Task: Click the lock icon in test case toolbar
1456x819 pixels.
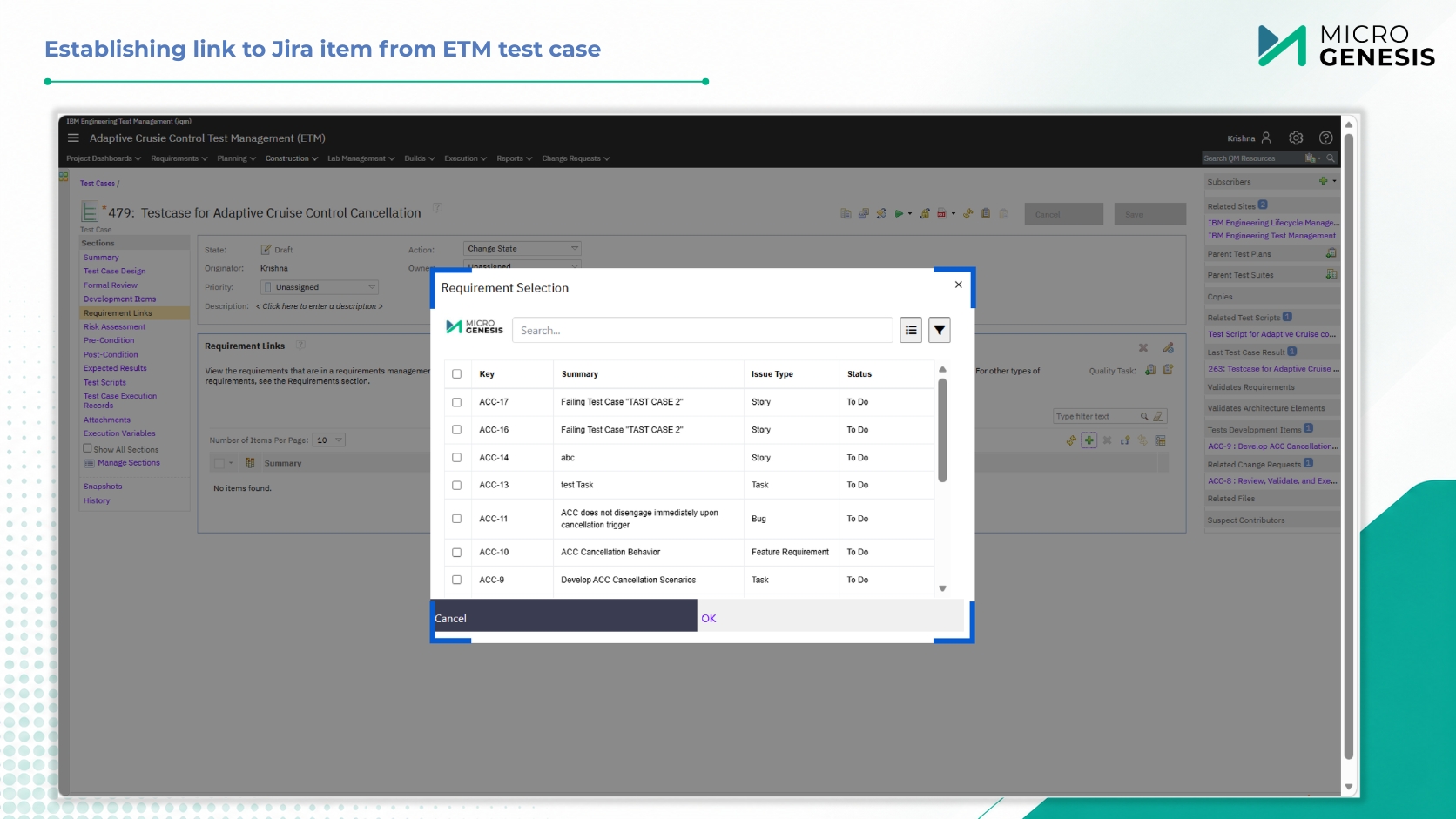Action: (925, 213)
